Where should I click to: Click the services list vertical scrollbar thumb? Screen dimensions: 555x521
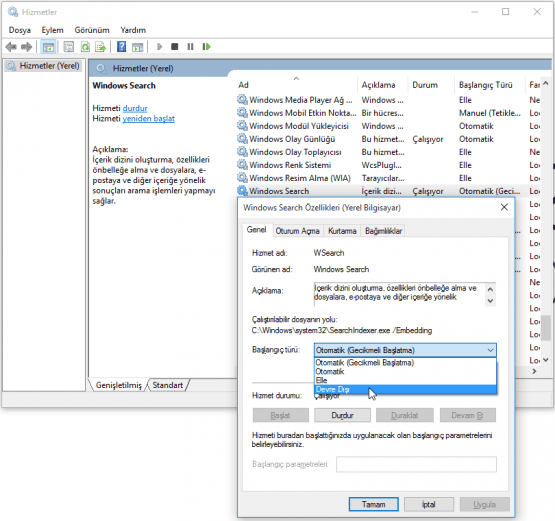coord(547,327)
